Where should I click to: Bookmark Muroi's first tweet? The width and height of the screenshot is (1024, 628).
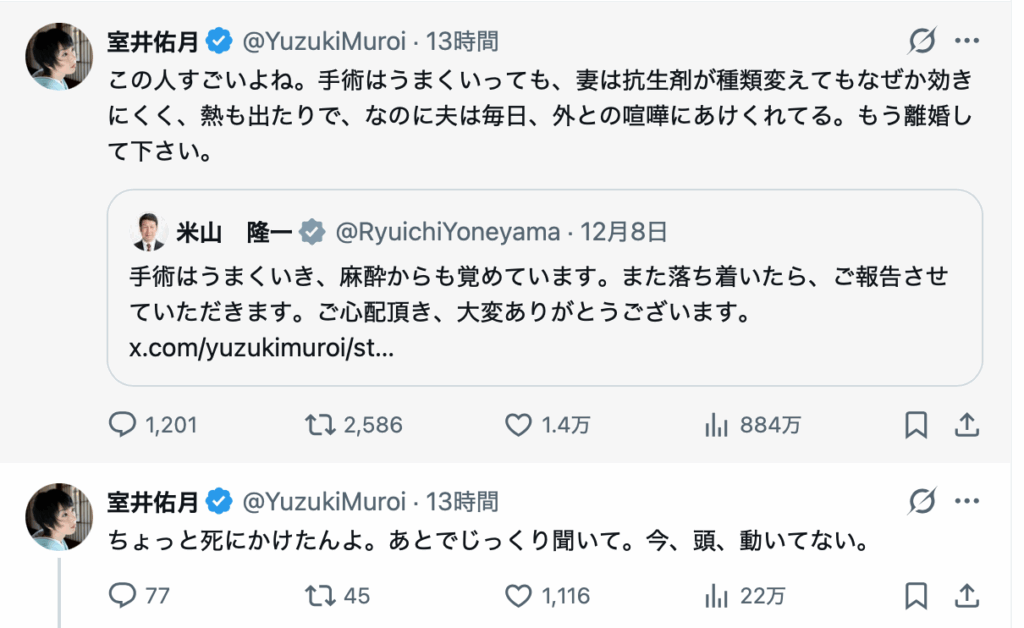(915, 425)
